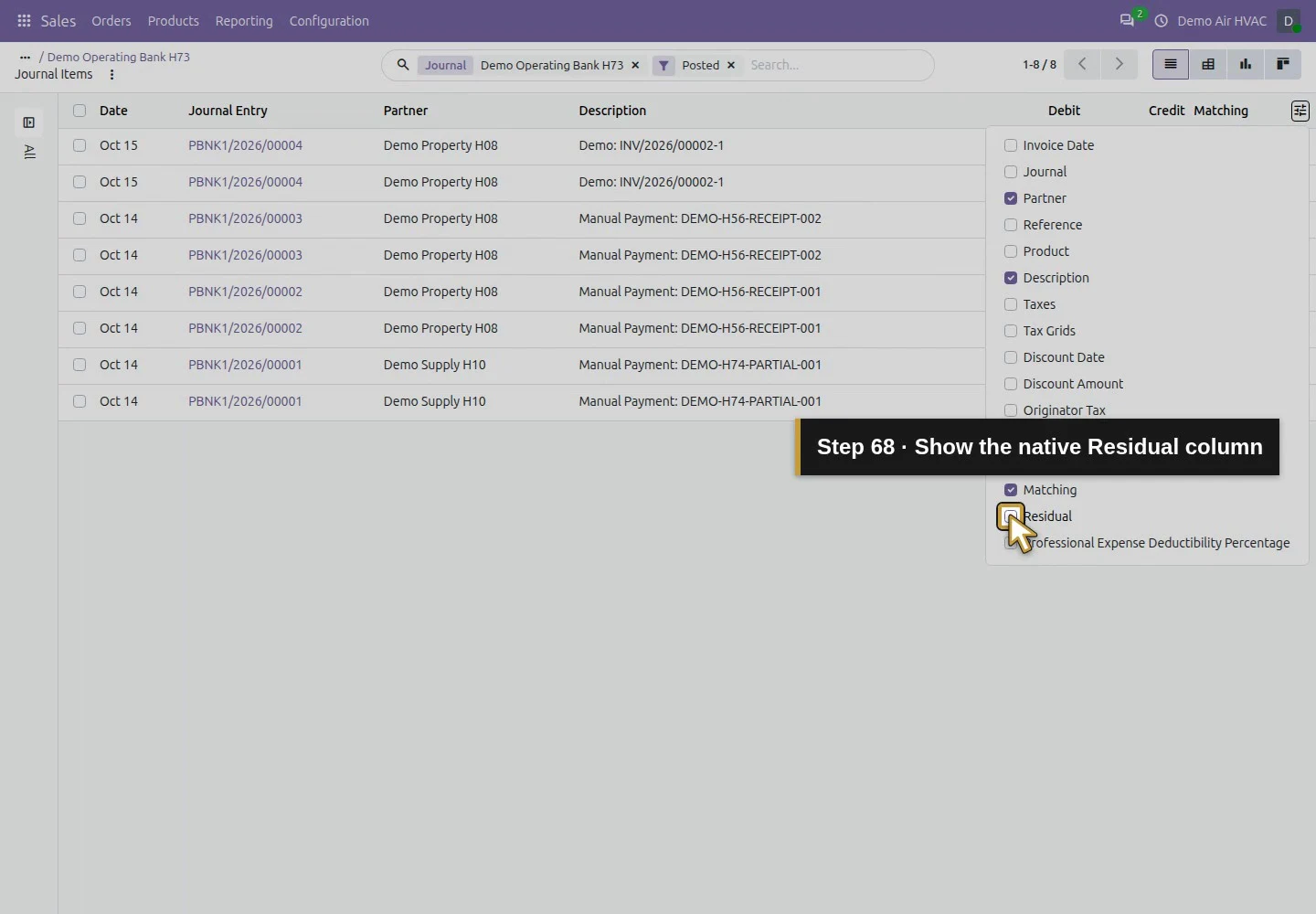Open the Products menu
The image size is (1316, 914).
click(174, 21)
